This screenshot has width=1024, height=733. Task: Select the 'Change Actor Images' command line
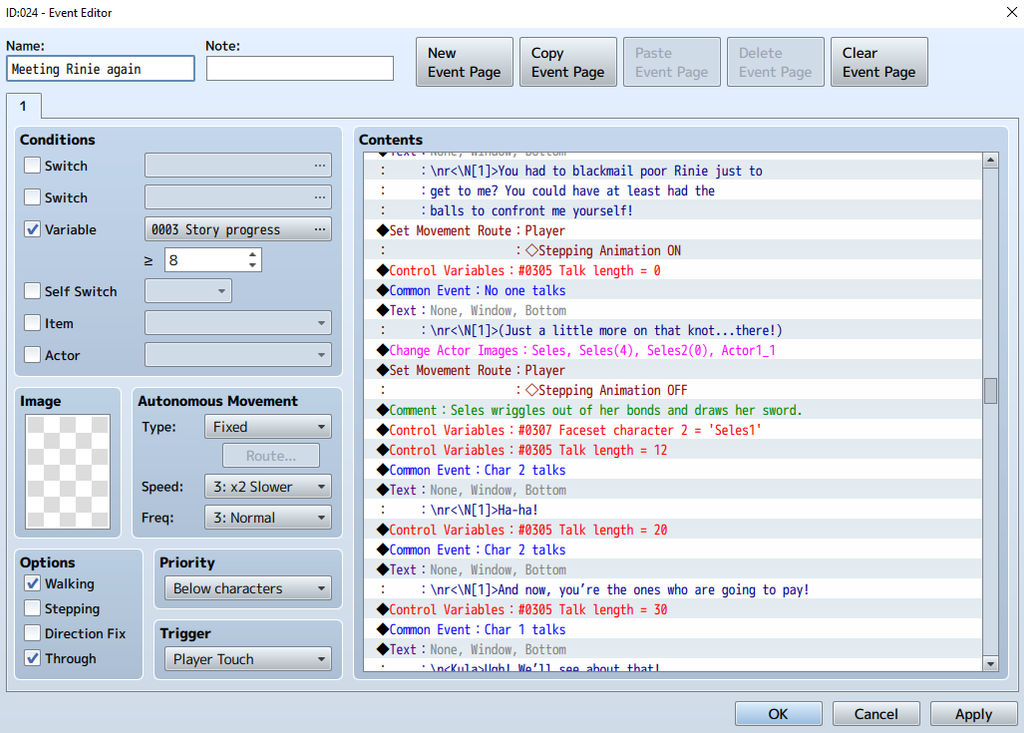click(x=673, y=350)
